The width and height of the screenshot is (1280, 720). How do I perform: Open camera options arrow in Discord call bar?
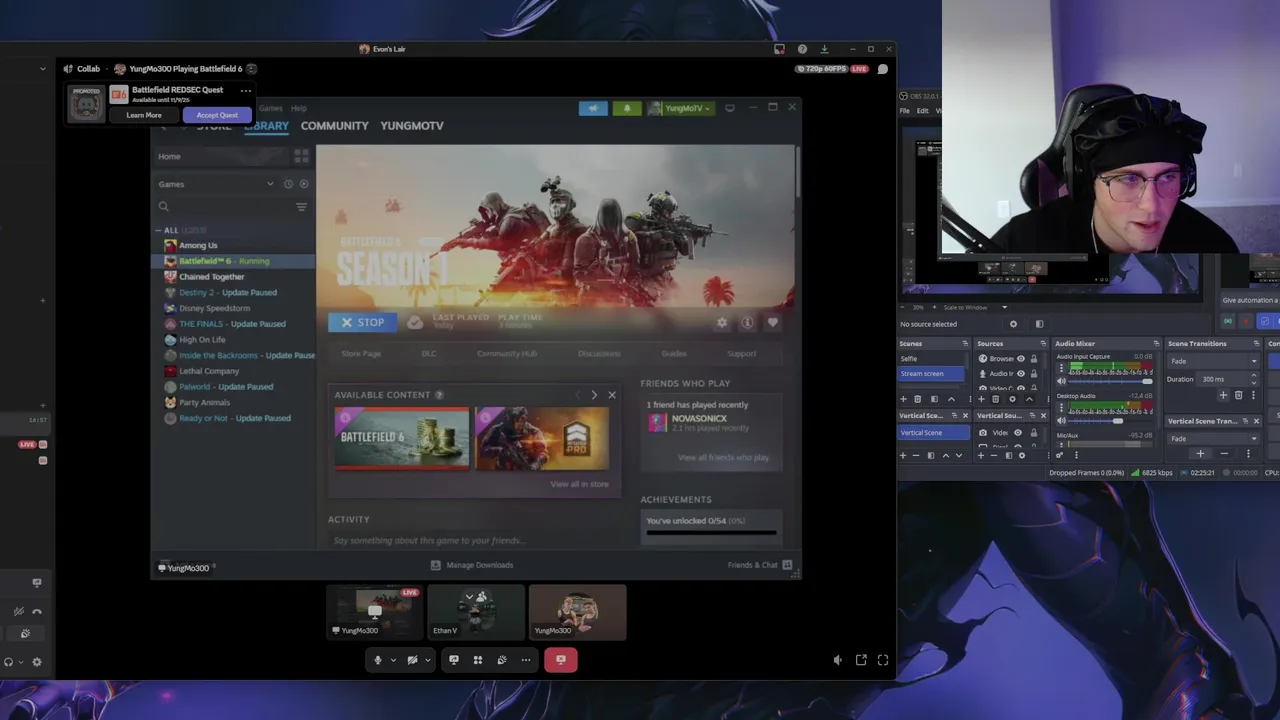pos(427,660)
